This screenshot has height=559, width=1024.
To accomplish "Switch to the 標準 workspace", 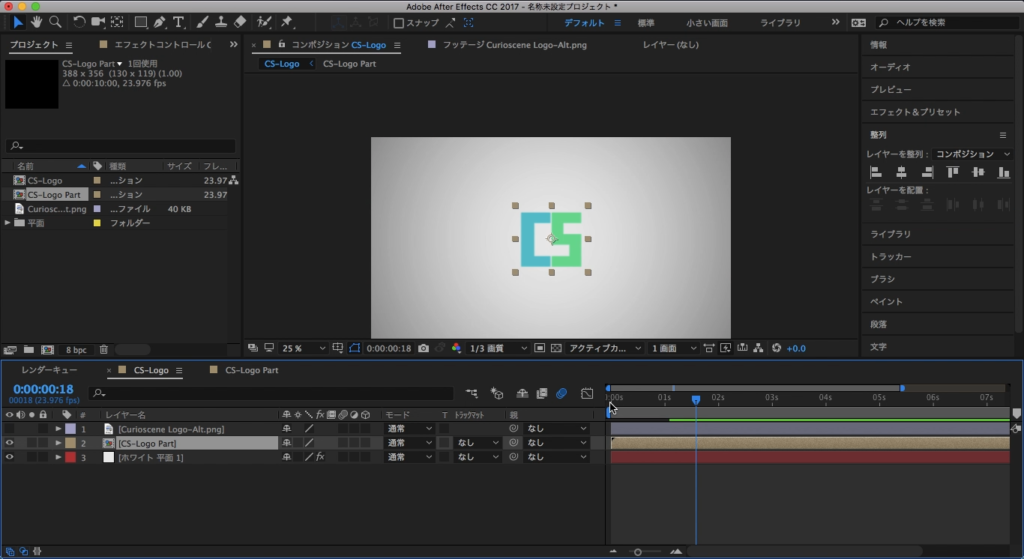I will pos(646,22).
